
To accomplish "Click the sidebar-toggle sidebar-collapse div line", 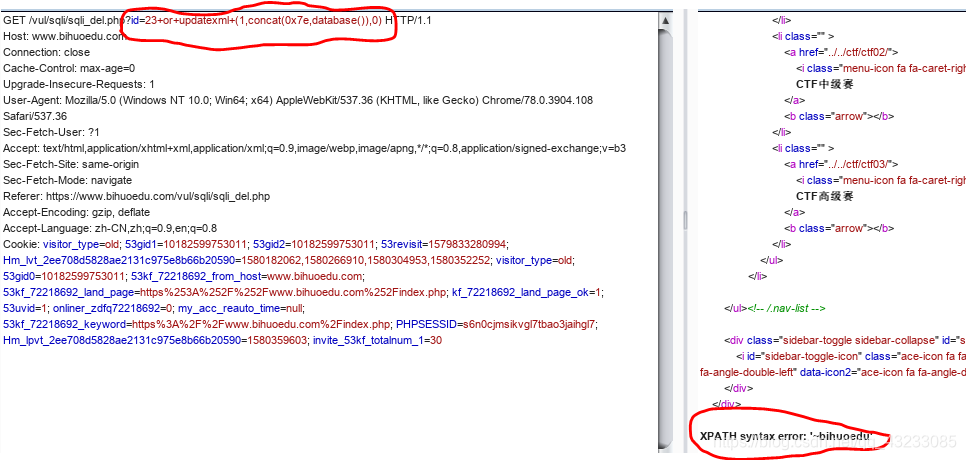I will [x=845, y=341].
